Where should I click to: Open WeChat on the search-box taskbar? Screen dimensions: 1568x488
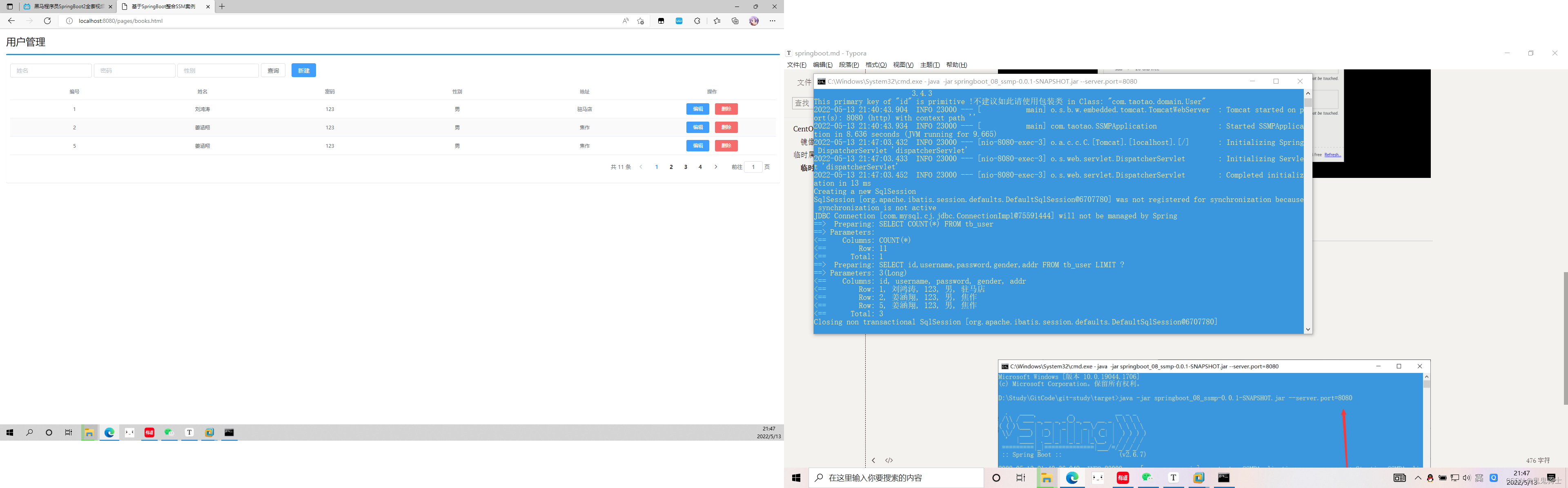pyautogui.click(x=1148, y=478)
